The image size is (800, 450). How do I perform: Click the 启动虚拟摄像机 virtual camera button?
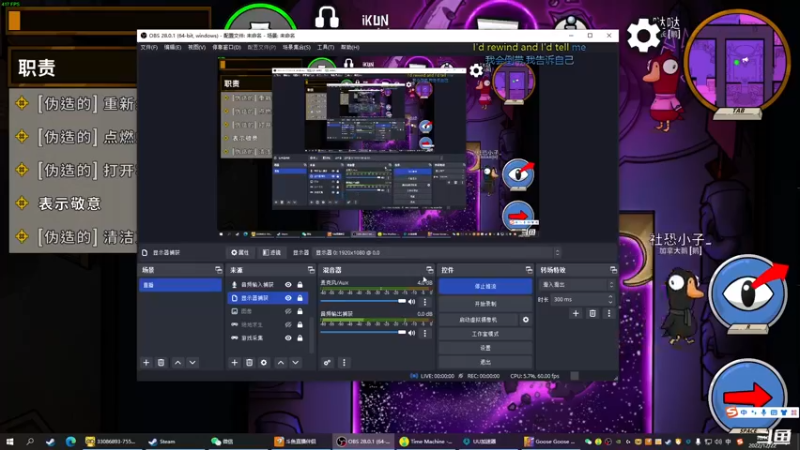(479, 319)
